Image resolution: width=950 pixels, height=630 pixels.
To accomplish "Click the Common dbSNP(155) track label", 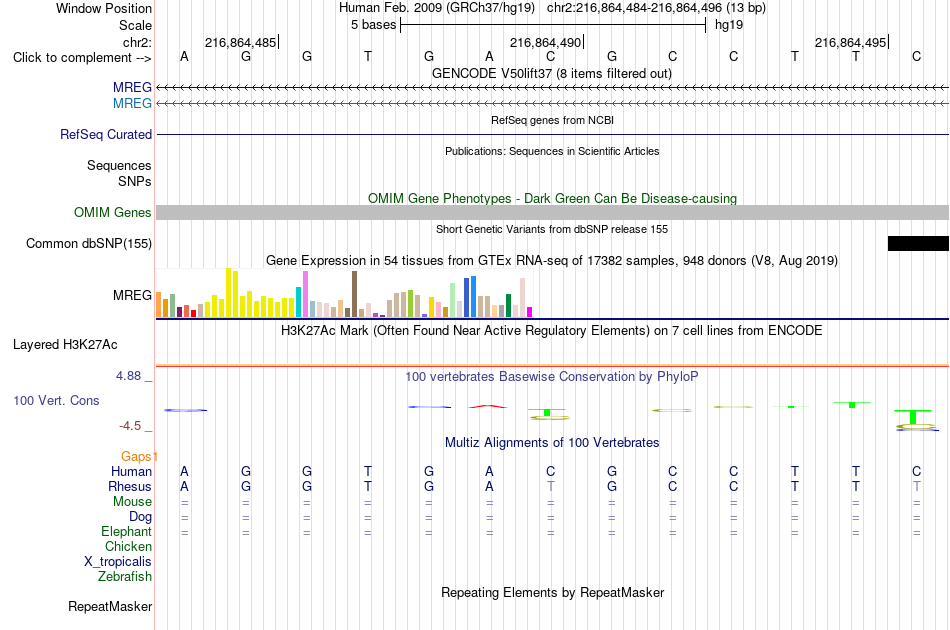I will [x=89, y=244].
